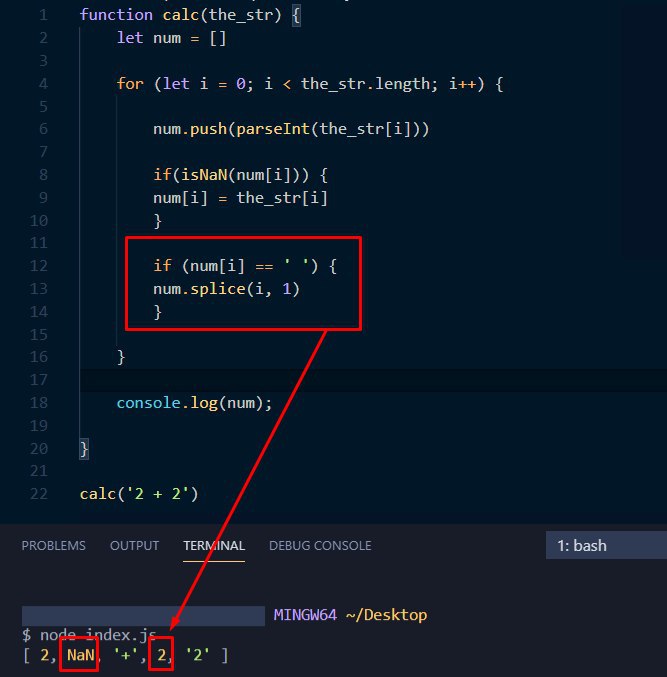This screenshot has width=667, height=677.
Task: Click 'isNaN' on line 8
Action: click(204, 175)
